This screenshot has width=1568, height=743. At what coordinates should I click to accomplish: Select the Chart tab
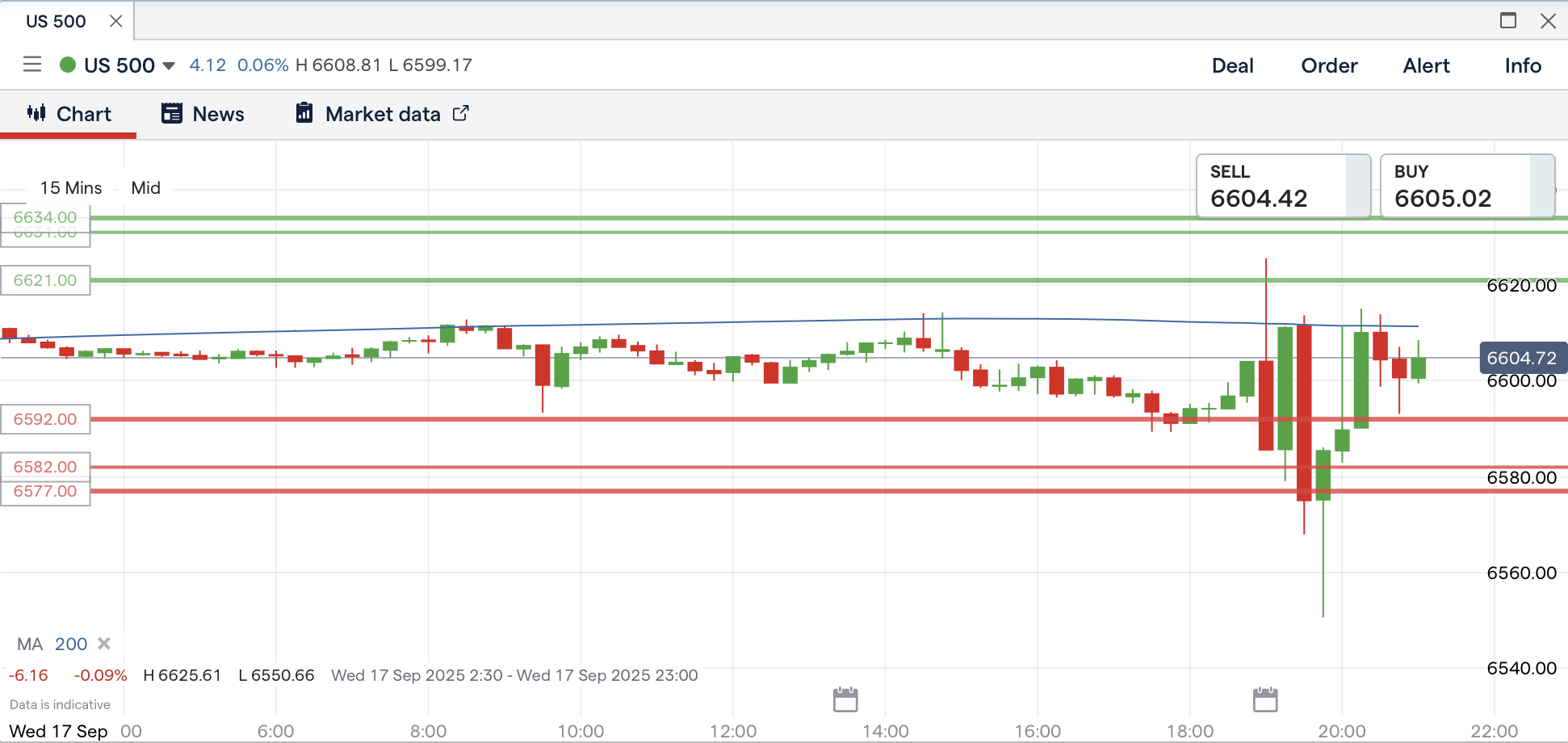(x=69, y=114)
